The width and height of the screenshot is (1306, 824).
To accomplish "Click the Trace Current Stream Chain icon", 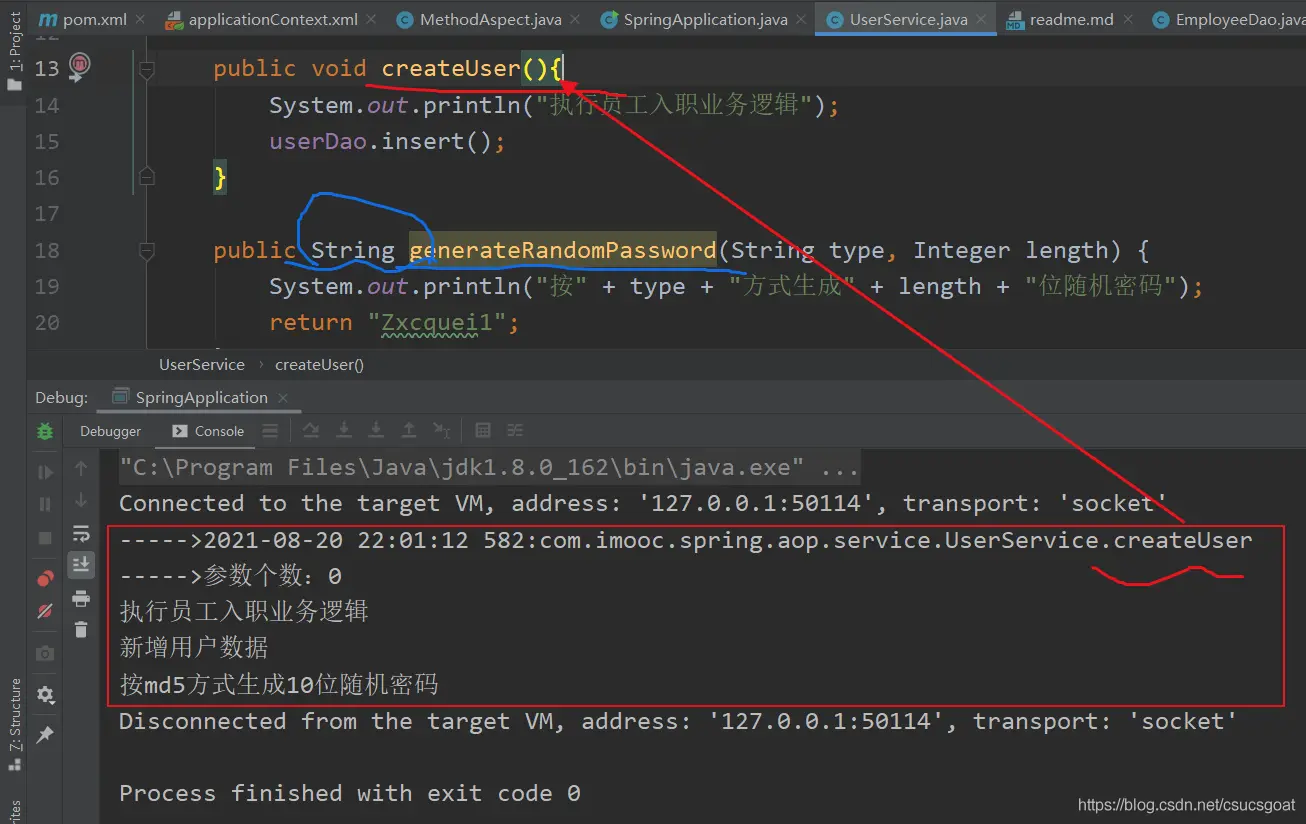I will [515, 431].
